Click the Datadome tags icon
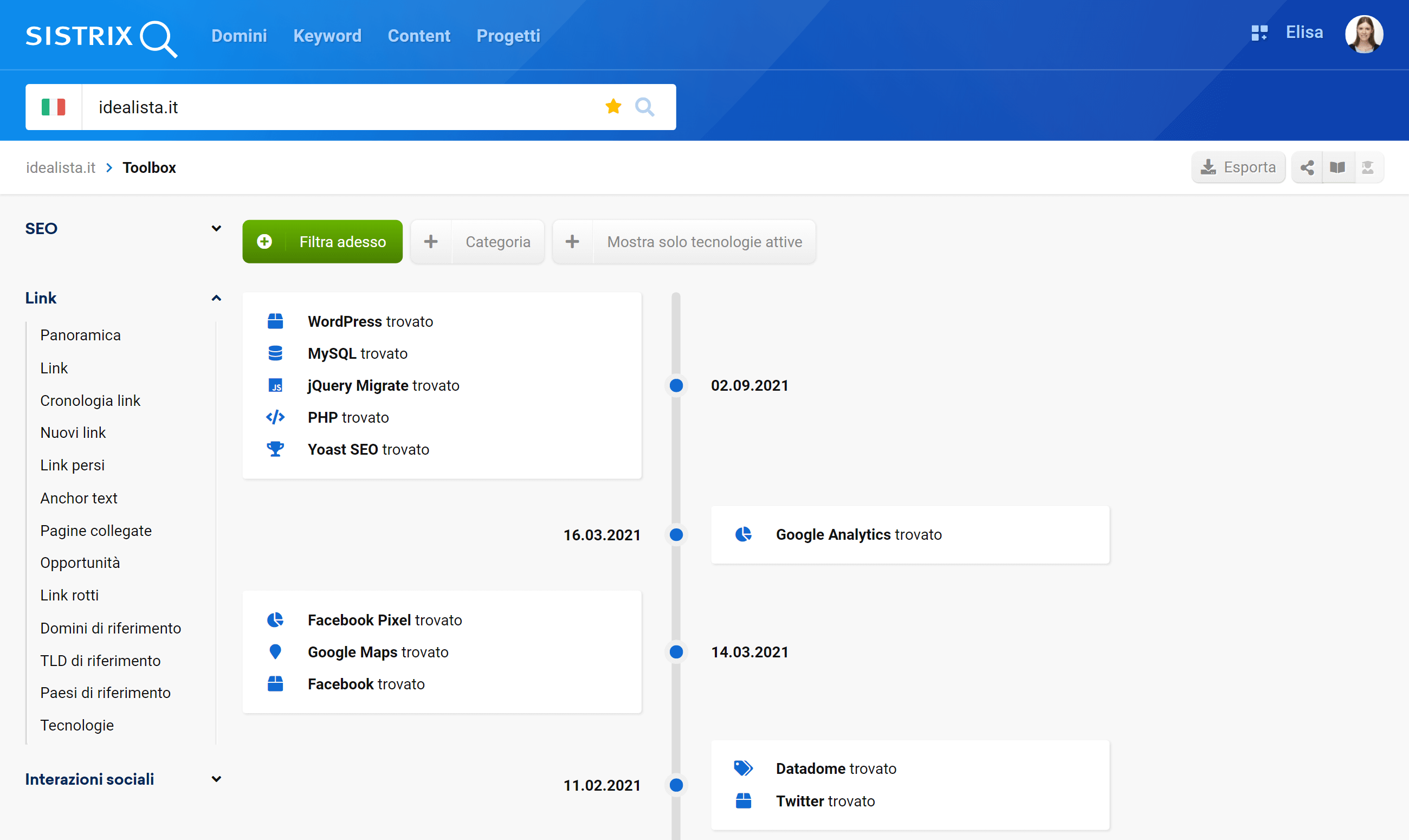 tap(743, 768)
